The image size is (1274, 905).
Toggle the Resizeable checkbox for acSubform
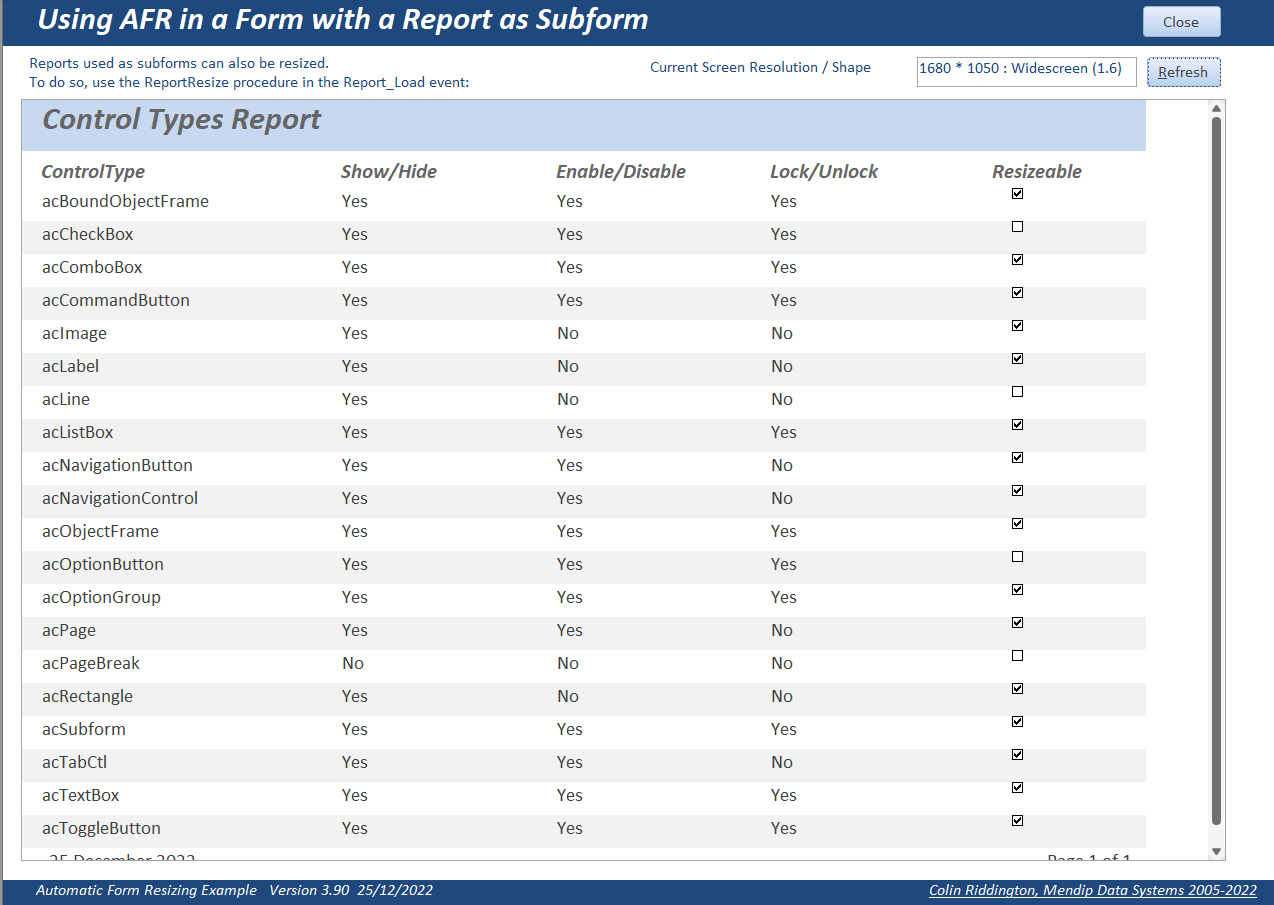[1017, 722]
